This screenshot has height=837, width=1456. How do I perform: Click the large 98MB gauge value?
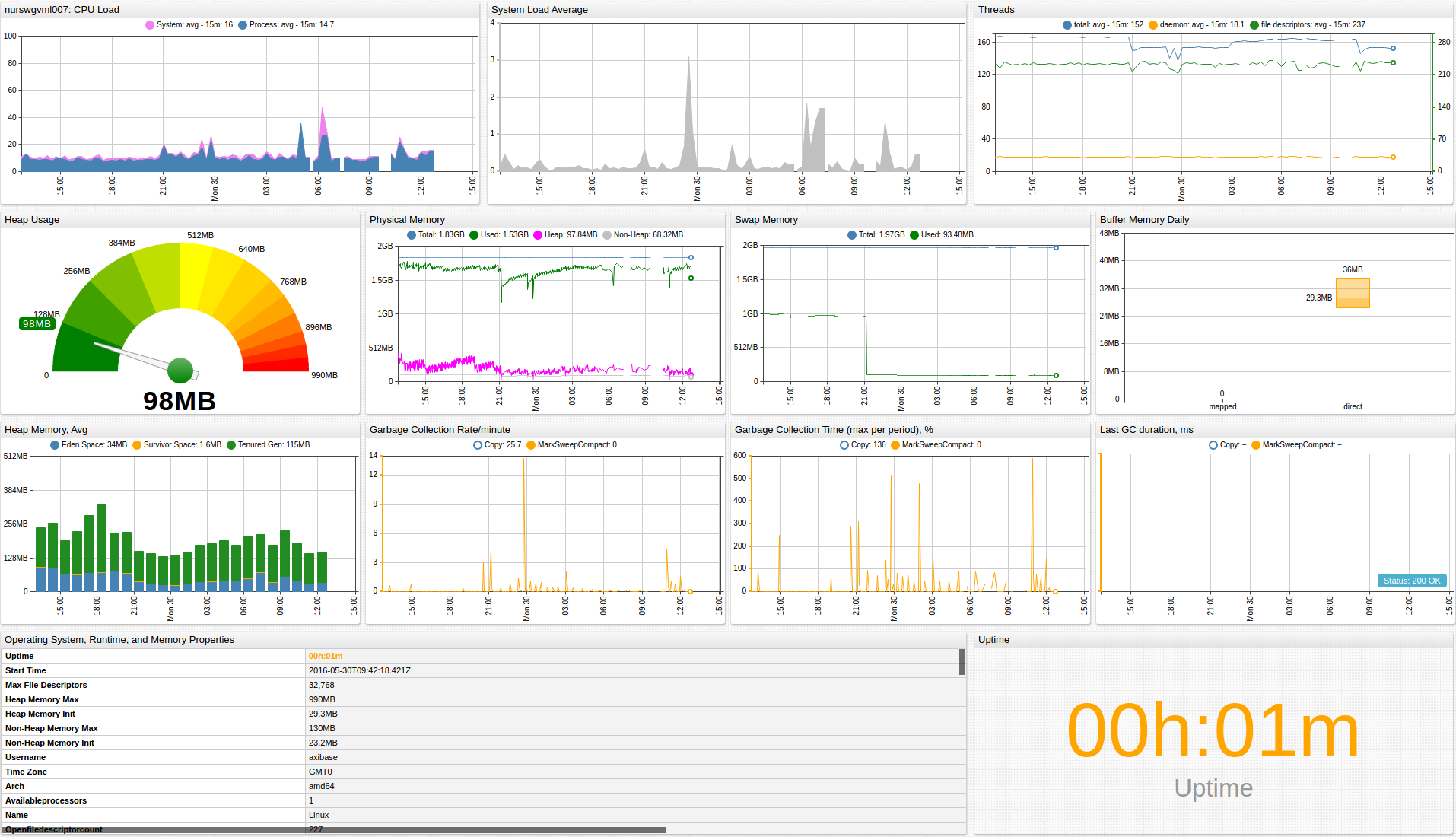tap(180, 401)
